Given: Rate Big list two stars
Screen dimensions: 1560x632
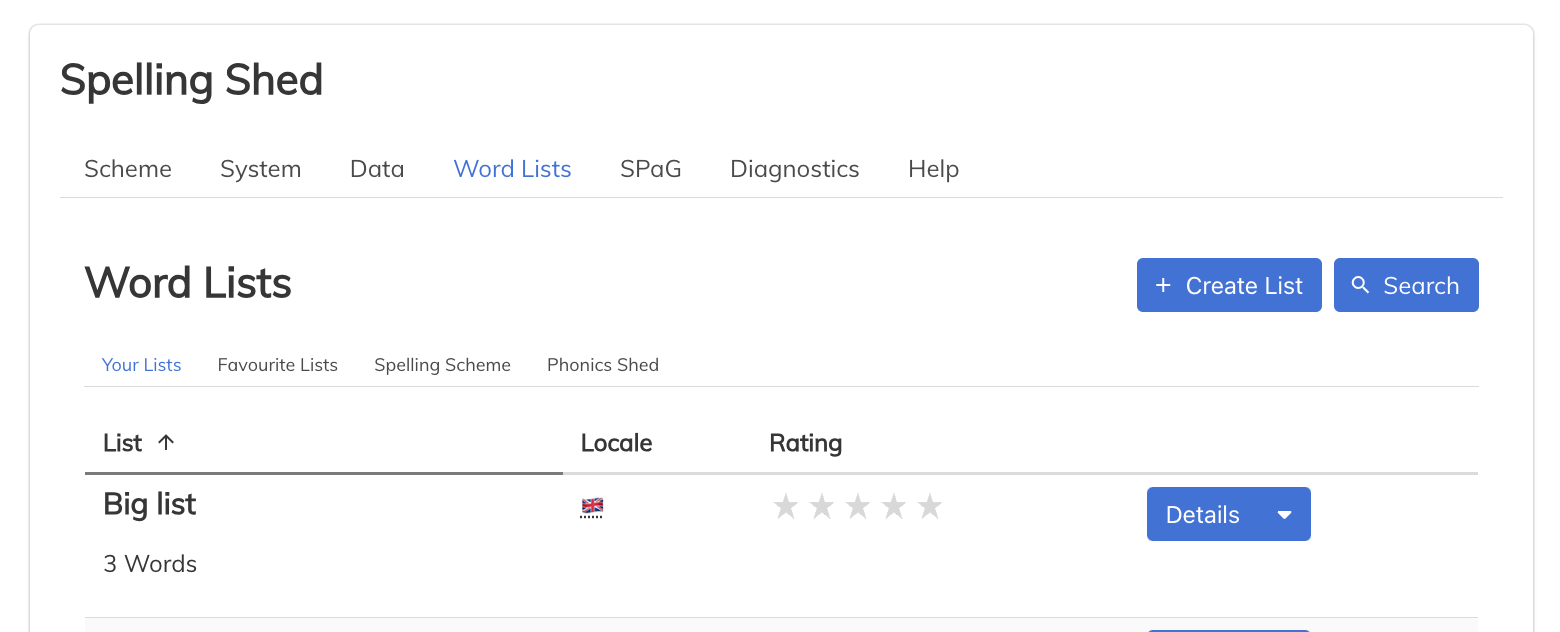Looking at the screenshot, I should (822, 507).
